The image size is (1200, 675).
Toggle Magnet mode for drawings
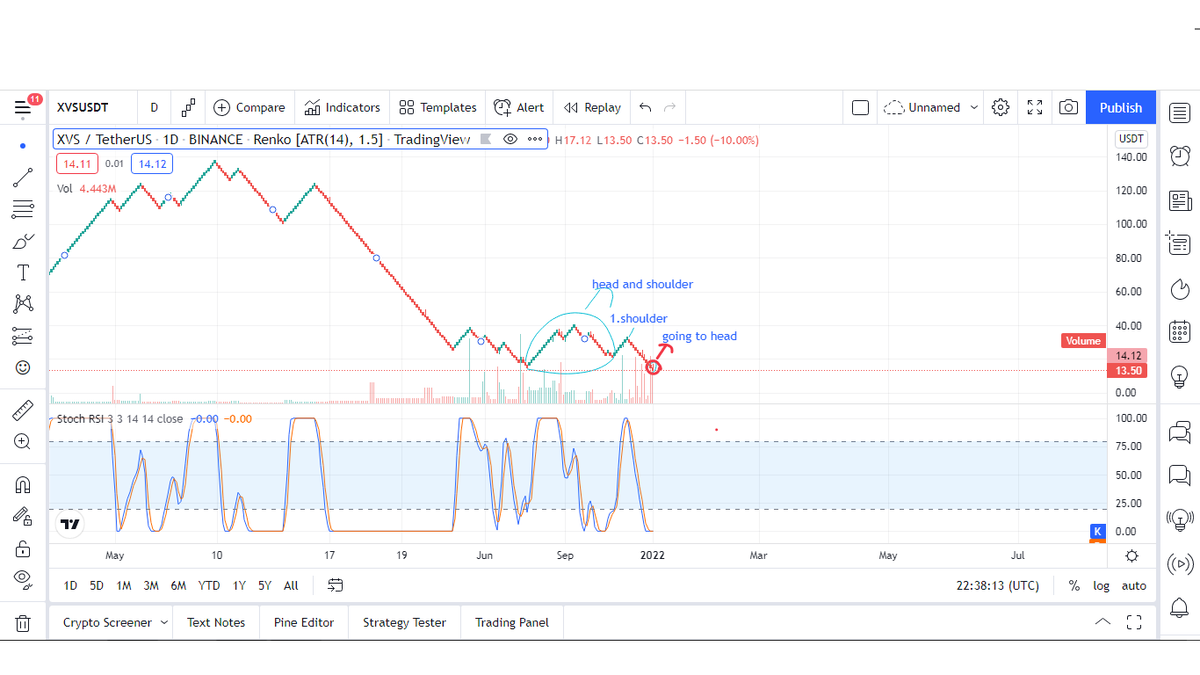click(22, 485)
